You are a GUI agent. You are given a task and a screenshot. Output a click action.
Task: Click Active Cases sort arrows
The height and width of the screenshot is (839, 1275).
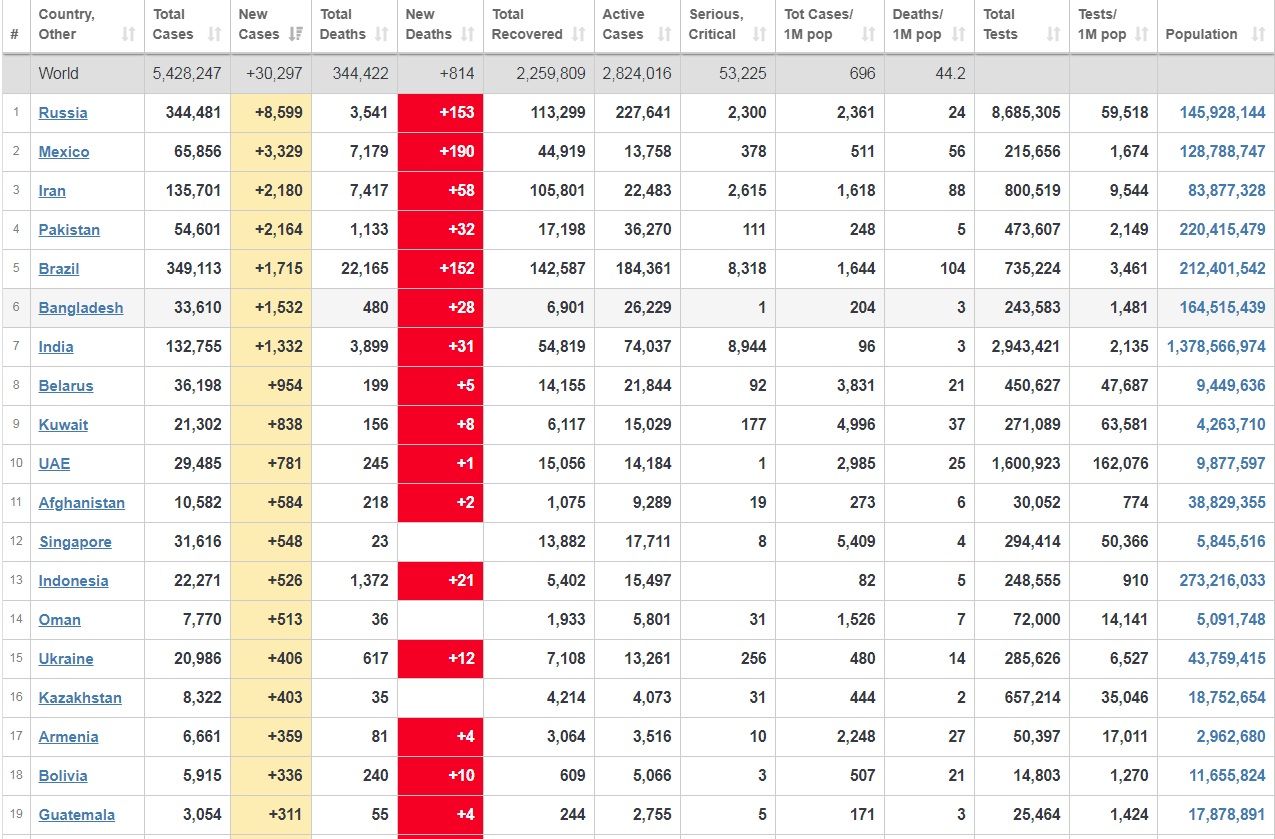pos(664,34)
